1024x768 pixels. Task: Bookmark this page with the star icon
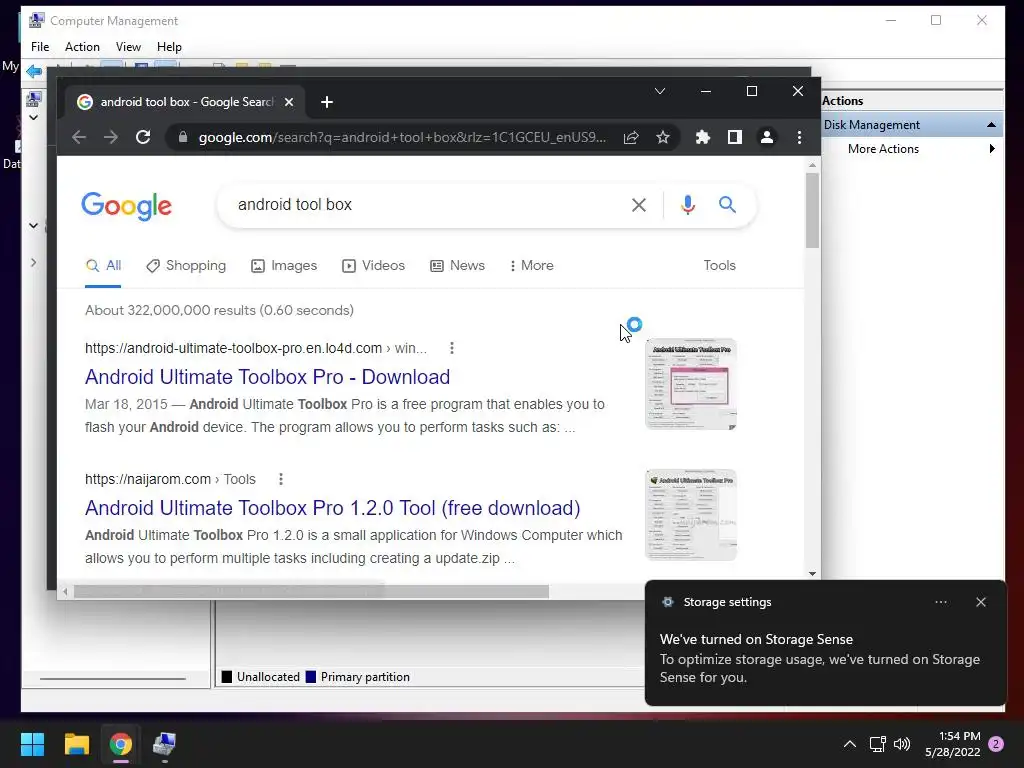[663, 137]
